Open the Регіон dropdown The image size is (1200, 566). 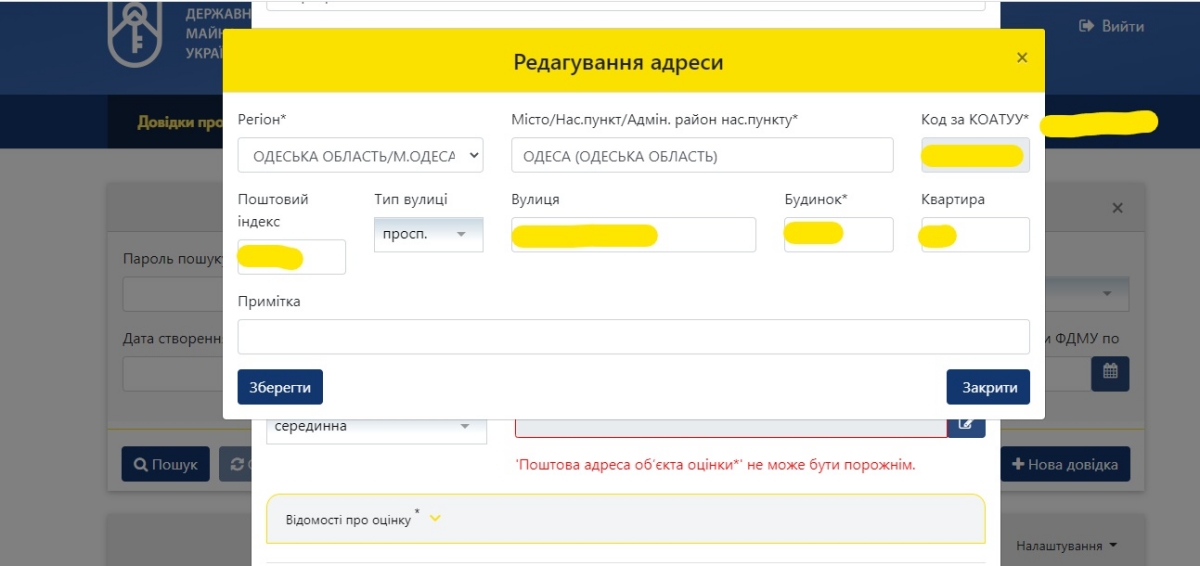coord(360,156)
